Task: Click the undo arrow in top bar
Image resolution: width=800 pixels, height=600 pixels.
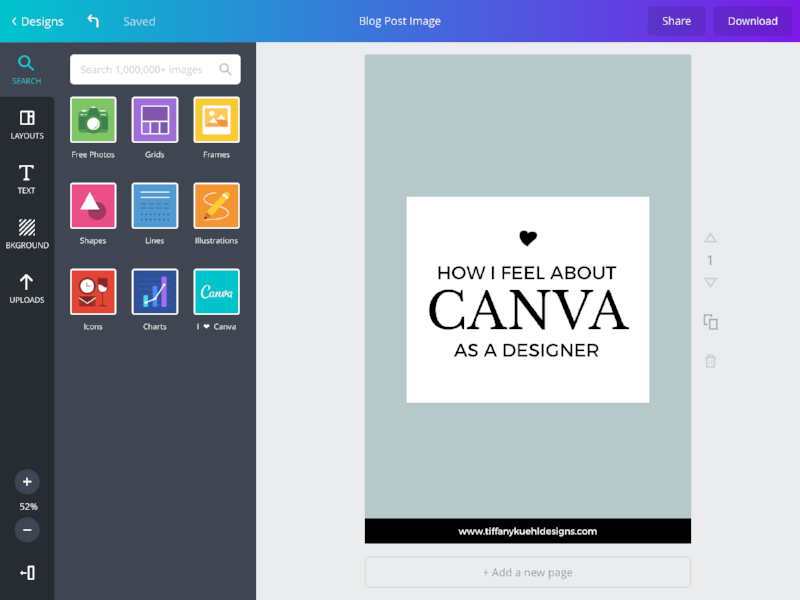Action: [x=93, y=21]
